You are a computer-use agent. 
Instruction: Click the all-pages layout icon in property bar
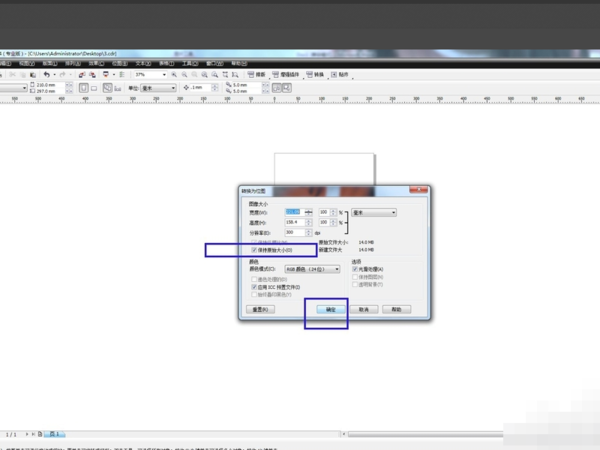(x=108, y=88)
